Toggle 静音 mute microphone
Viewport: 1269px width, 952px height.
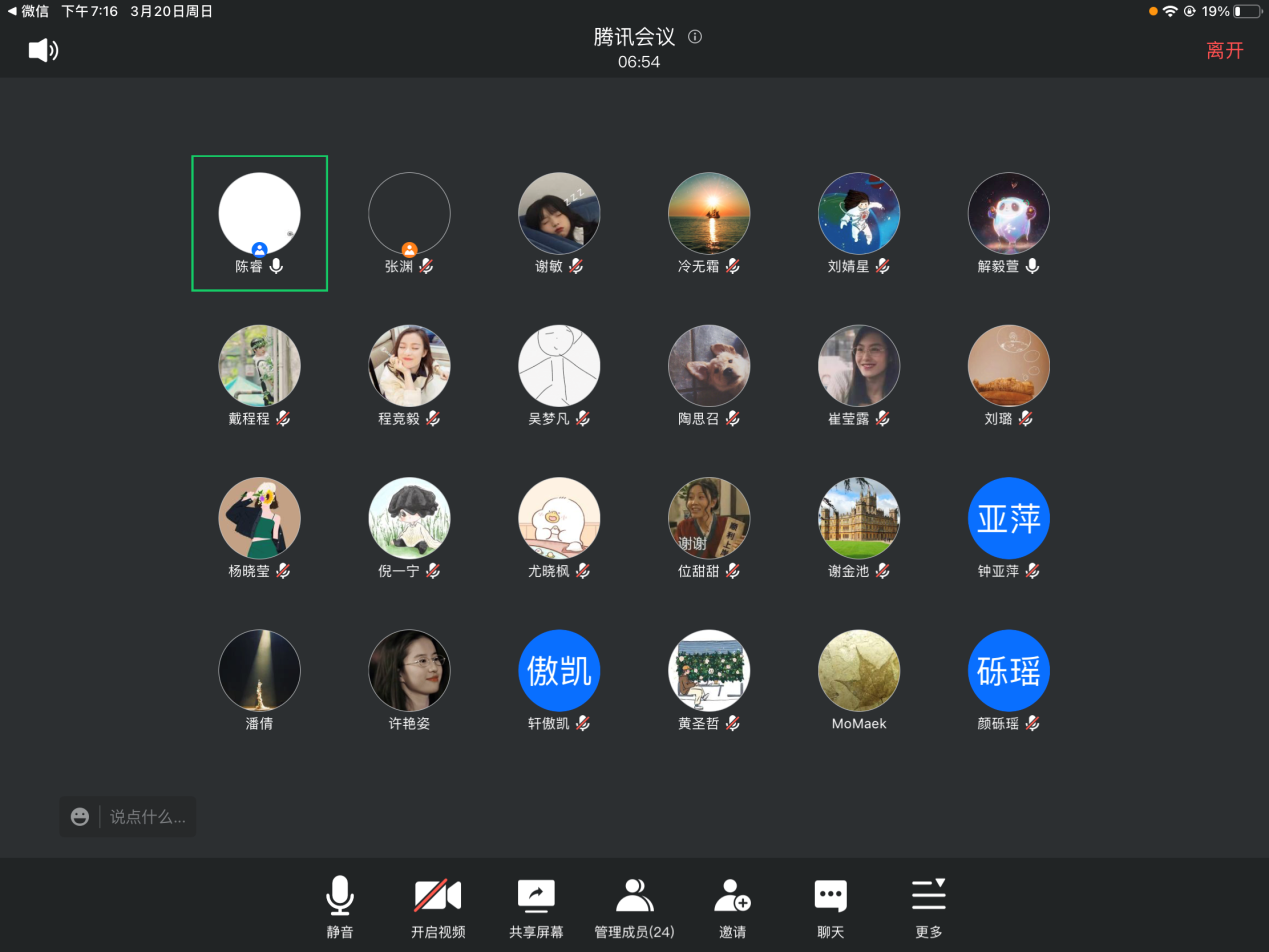tap(340, 896)
